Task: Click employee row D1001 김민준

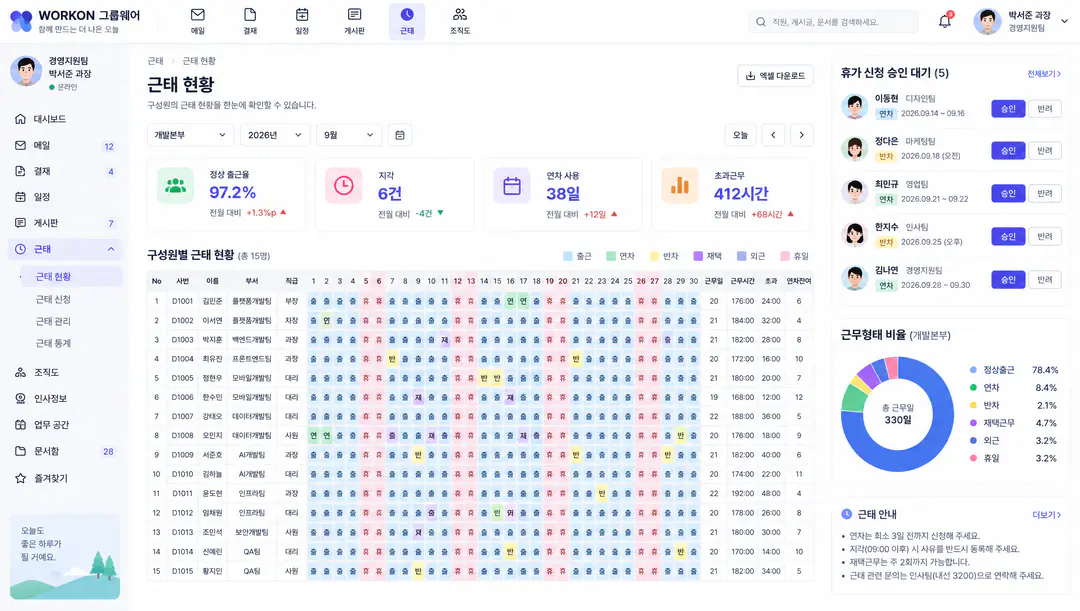Action: coord(480,301)
